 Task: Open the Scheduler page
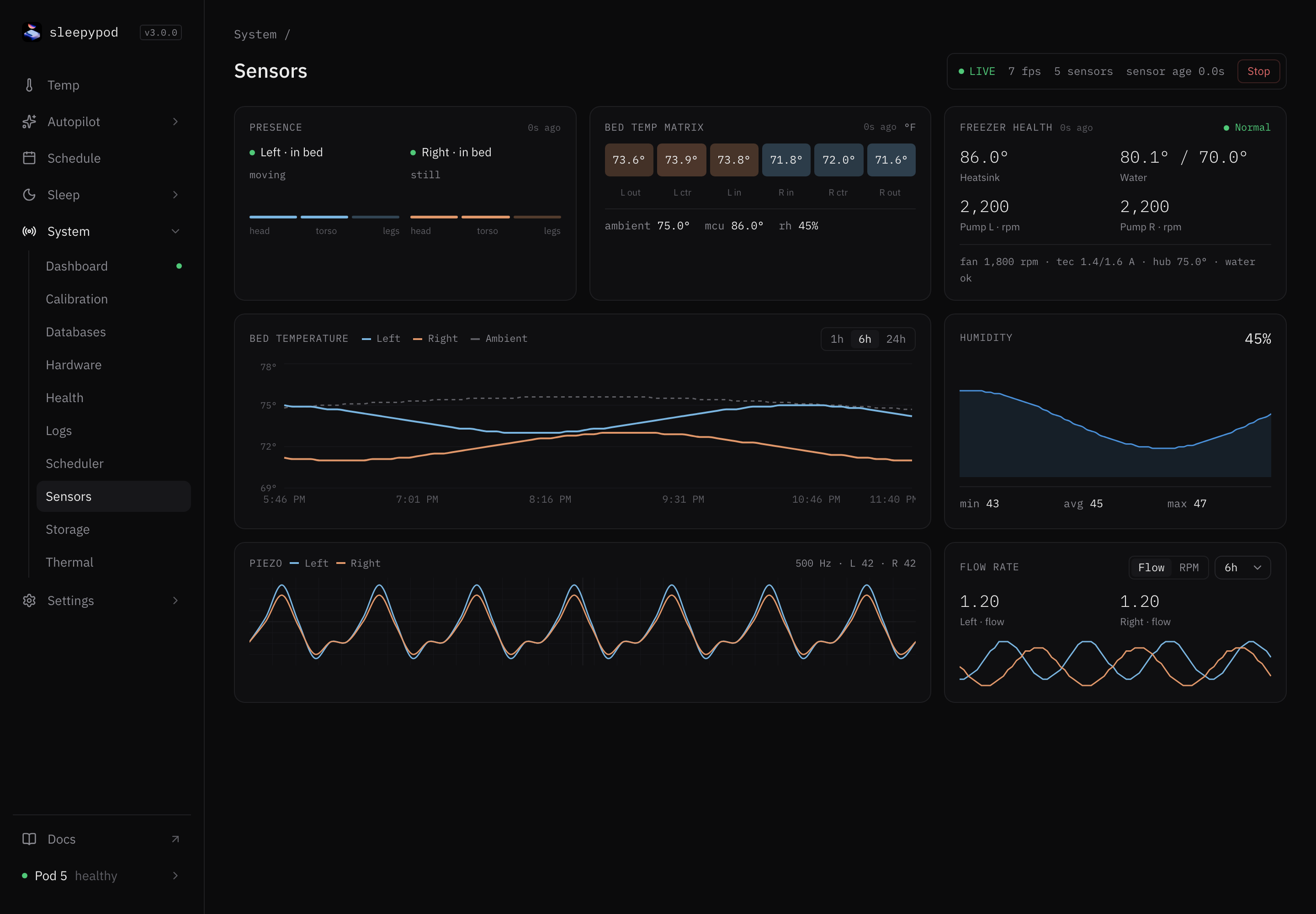tap(113, 463)
